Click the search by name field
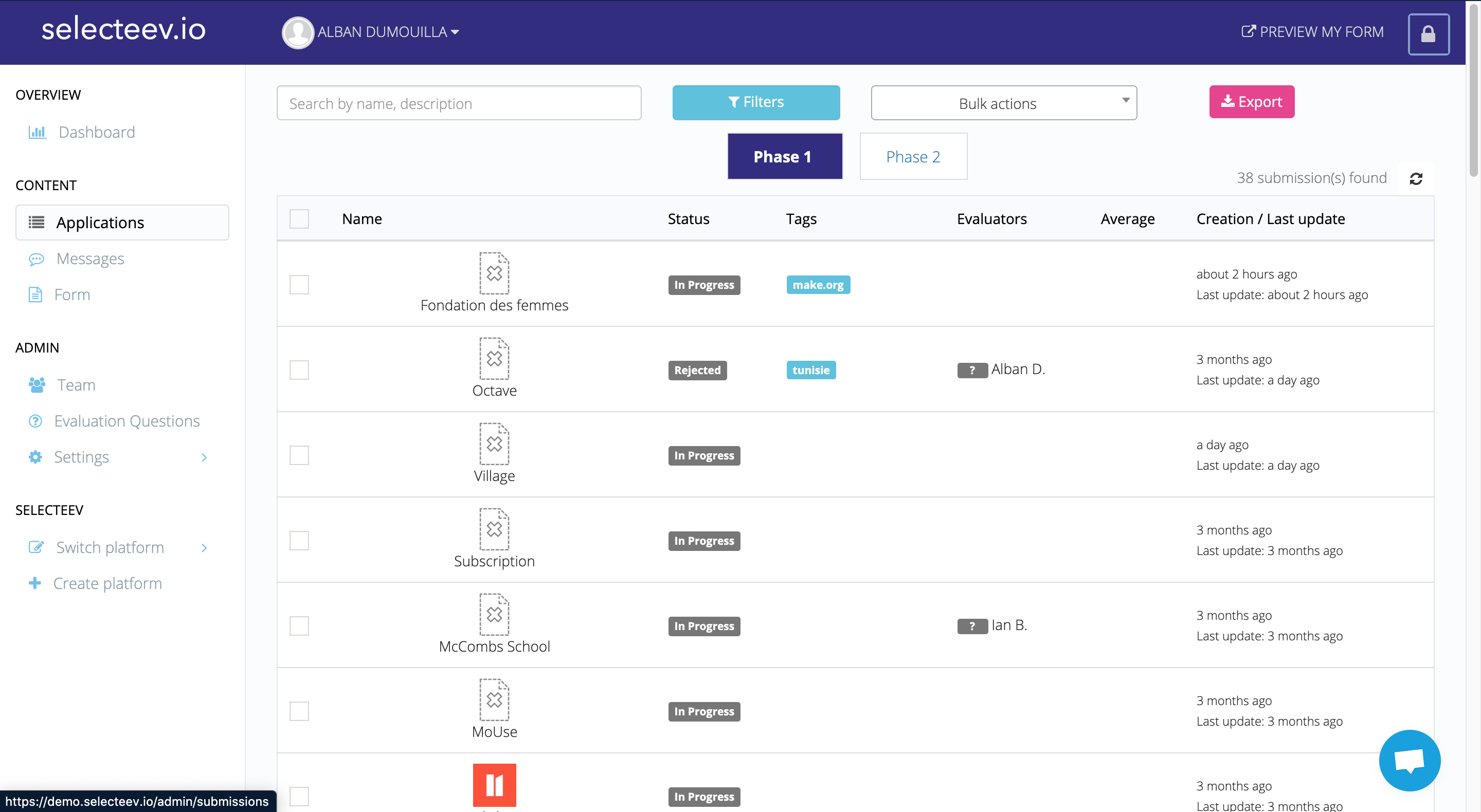The width and height of the screenshot is (1481, 812). click(458, 103)
